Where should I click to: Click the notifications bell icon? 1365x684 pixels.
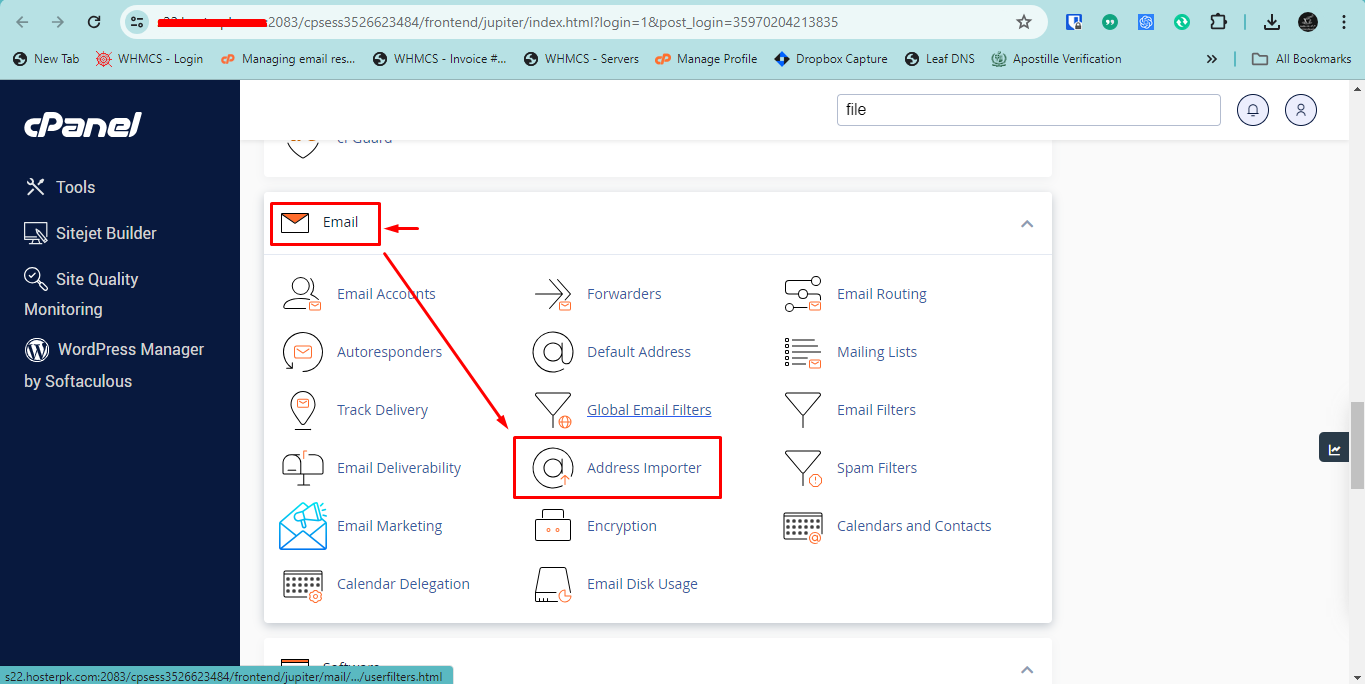(x=1253, y=110)
